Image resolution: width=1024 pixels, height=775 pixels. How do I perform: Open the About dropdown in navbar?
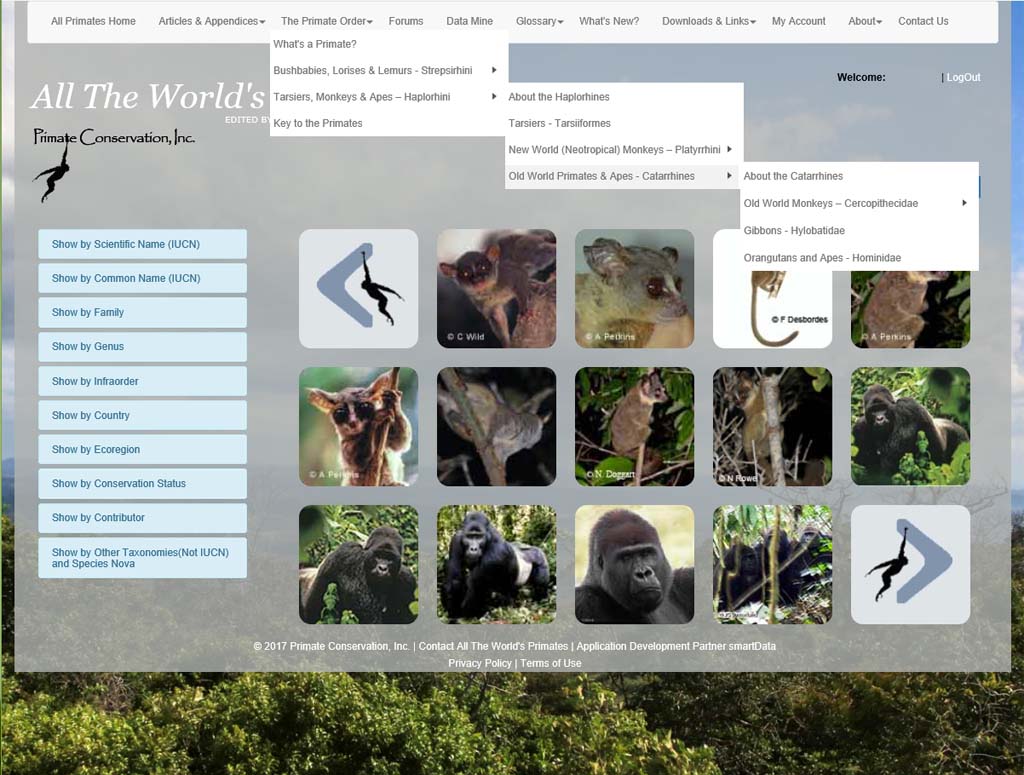pyautogui.click(x=865, y=21)
